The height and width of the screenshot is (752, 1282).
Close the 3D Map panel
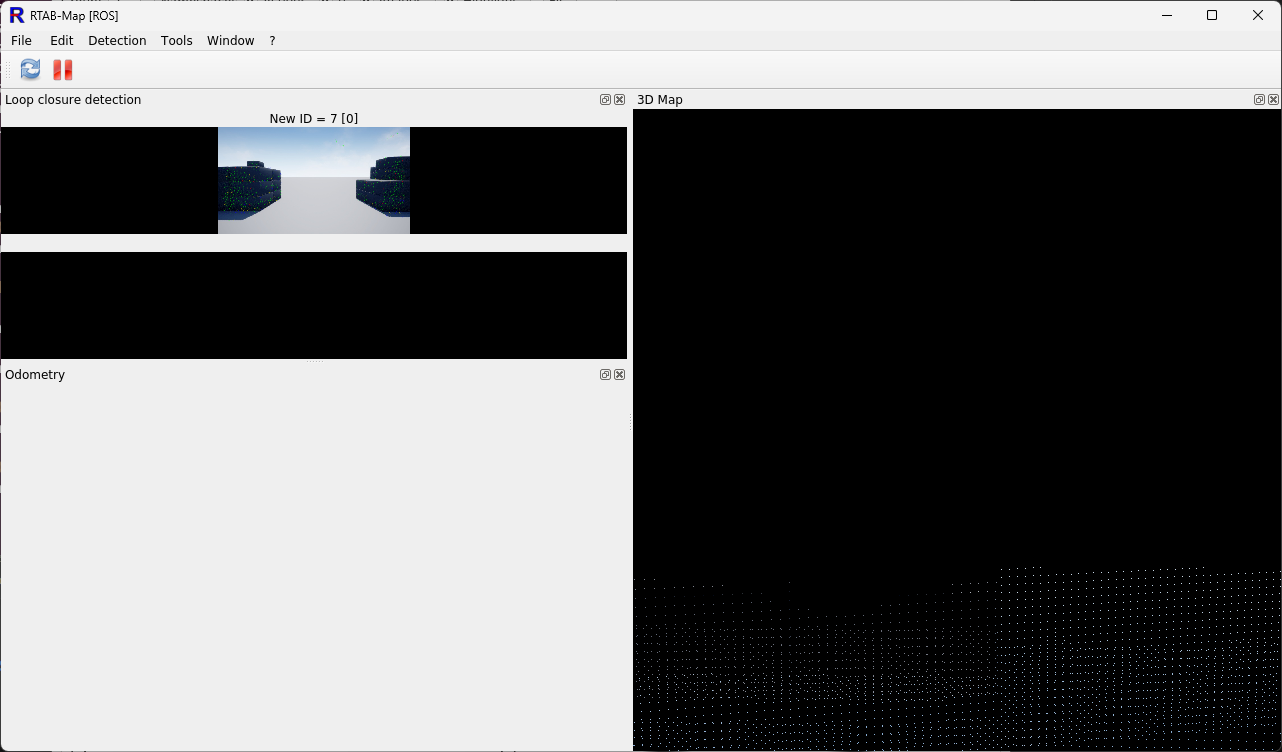click(1273, 100)
